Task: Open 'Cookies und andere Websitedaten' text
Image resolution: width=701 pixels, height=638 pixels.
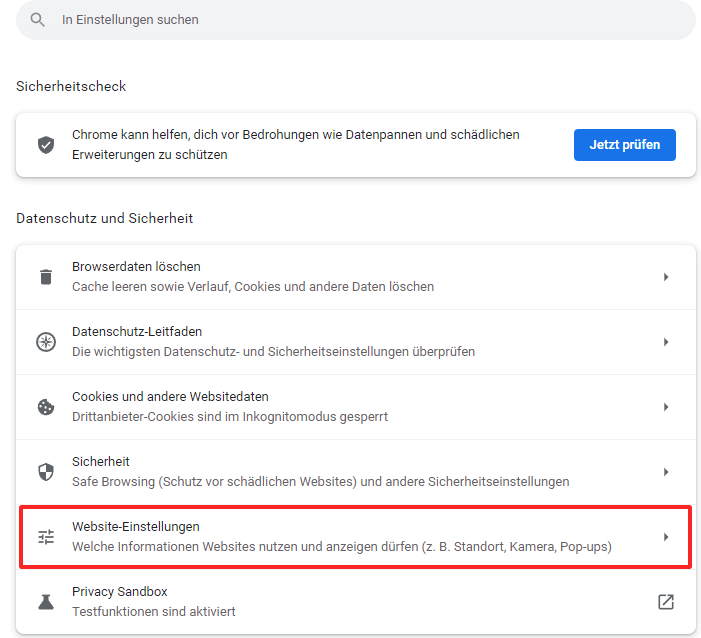Action: [x=170, y=397]
